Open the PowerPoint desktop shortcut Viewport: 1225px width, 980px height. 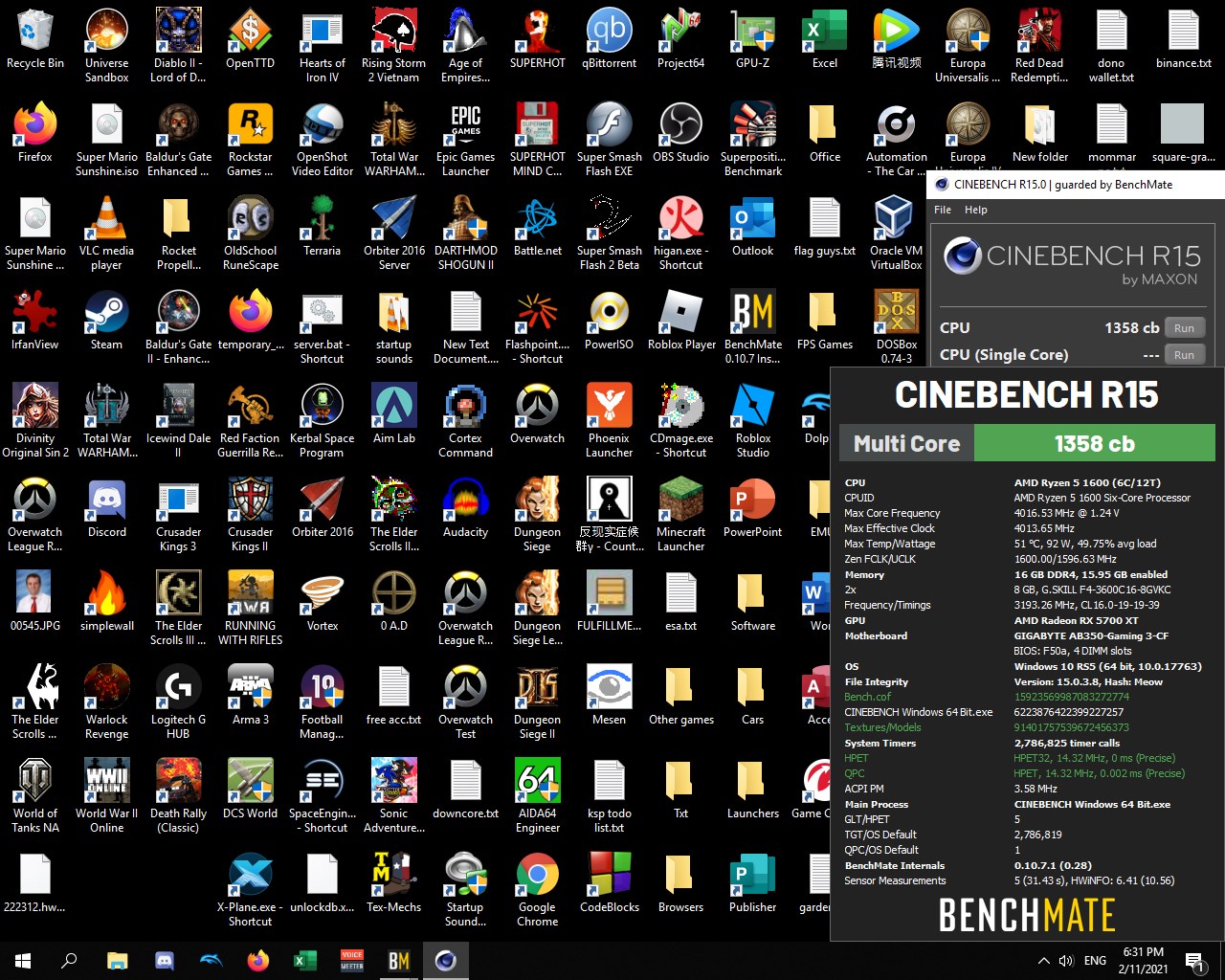coord(753,509)
